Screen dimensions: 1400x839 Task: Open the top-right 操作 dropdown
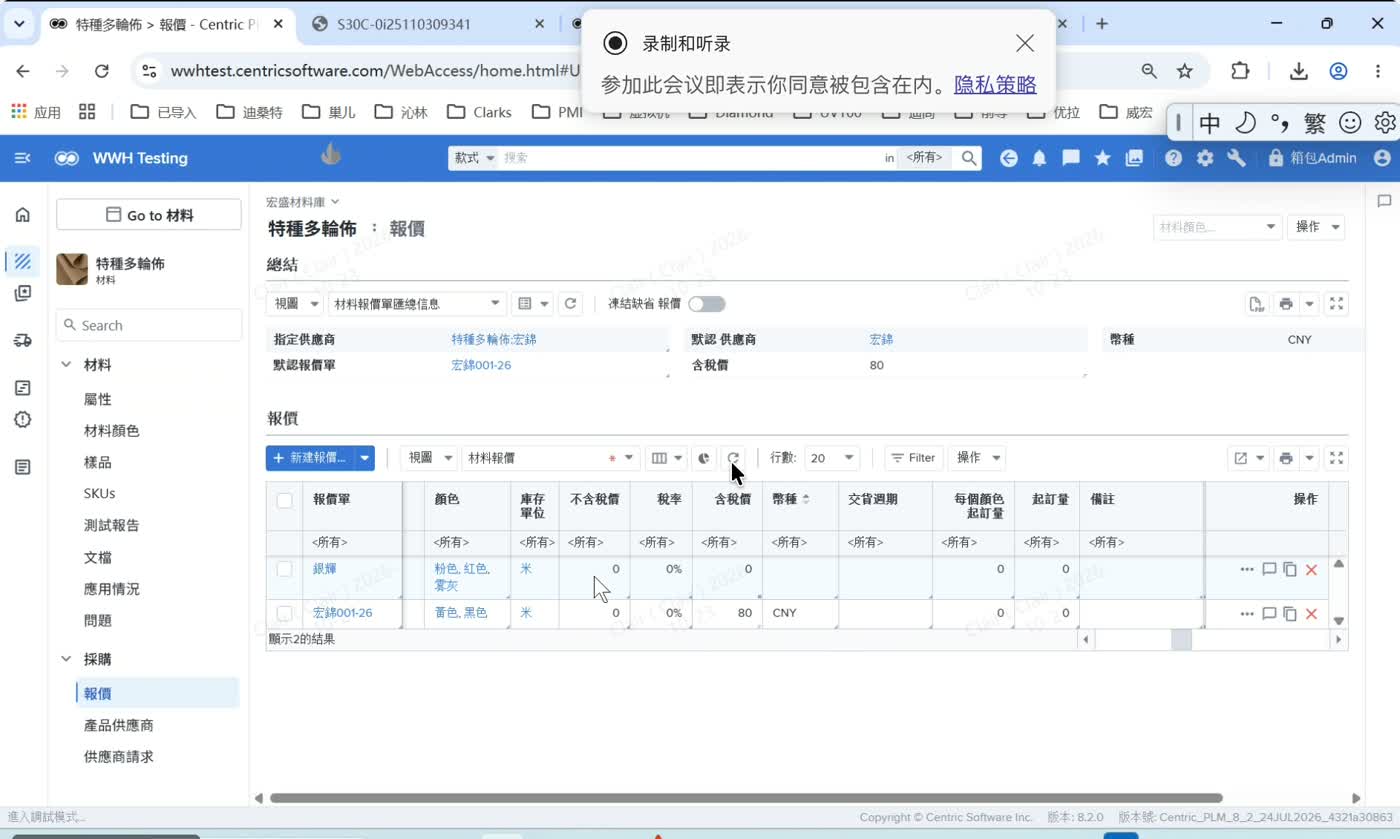point(1316,227)
